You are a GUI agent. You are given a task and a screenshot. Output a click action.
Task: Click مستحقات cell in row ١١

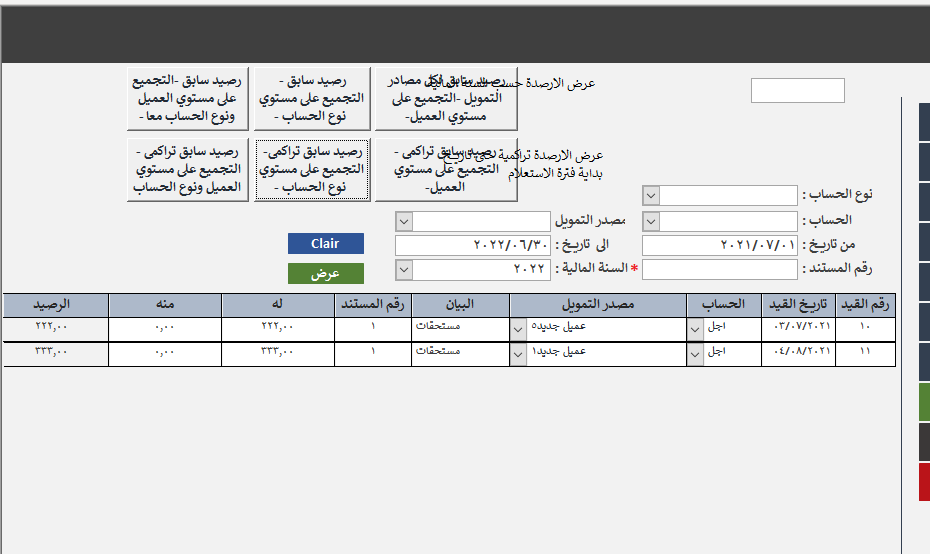[460, 355]
